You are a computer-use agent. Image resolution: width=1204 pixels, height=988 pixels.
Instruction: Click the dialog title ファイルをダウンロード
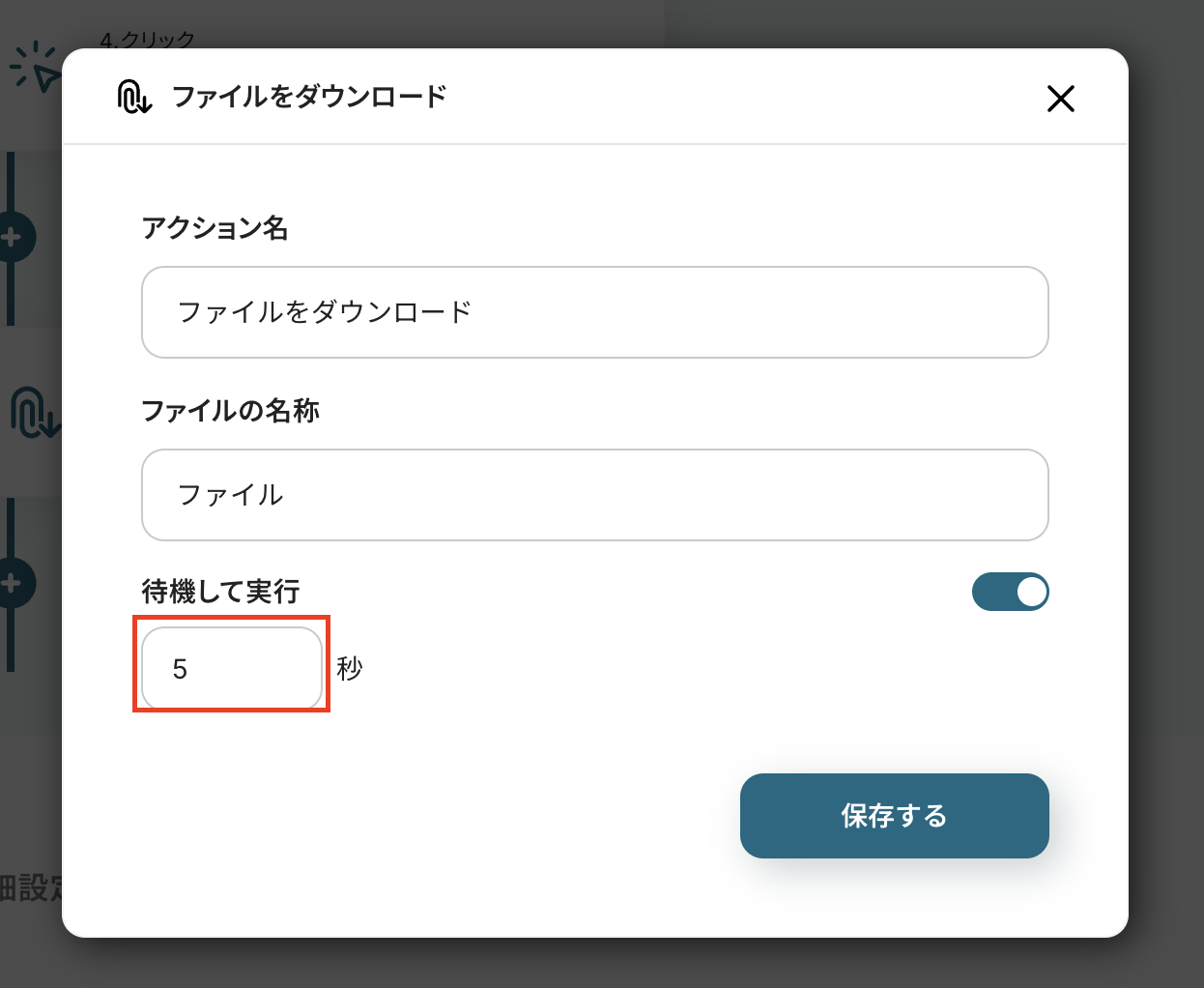point(309,97)
